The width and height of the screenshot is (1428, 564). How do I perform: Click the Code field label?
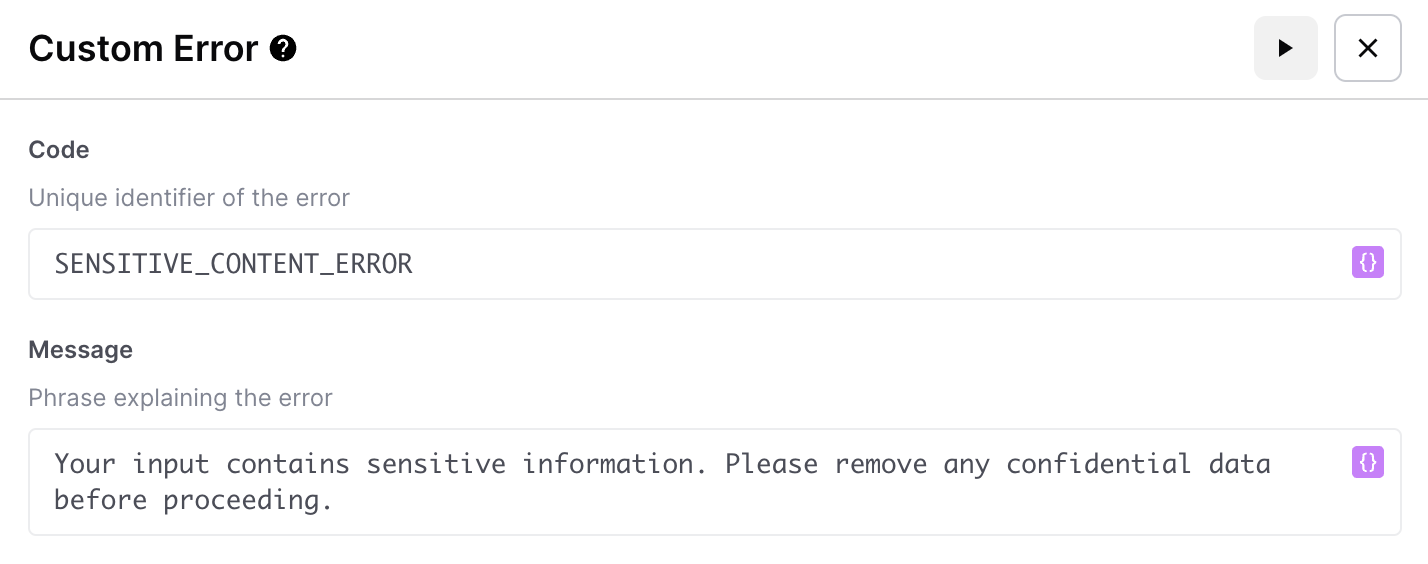(59, 150)
